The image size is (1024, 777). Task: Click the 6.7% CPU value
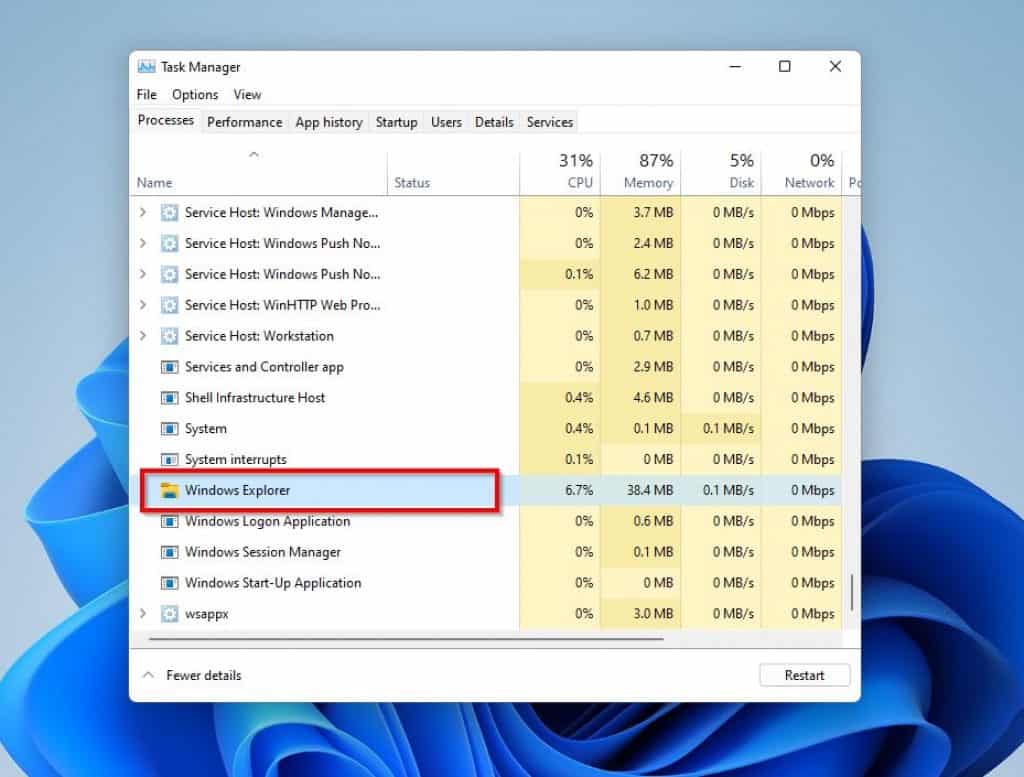579,490
